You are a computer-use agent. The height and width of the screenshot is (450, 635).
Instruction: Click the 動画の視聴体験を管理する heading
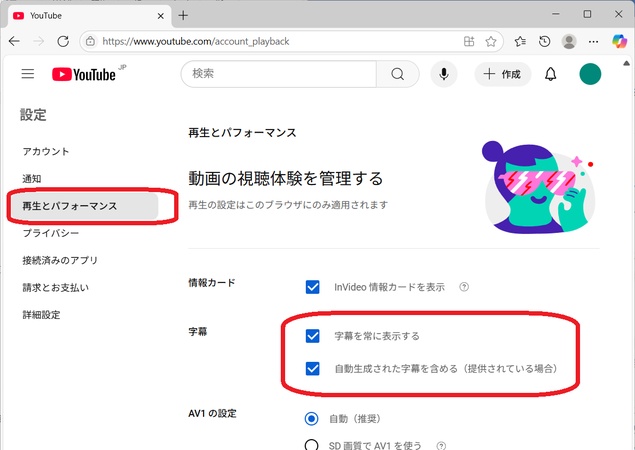click(286, 178)
